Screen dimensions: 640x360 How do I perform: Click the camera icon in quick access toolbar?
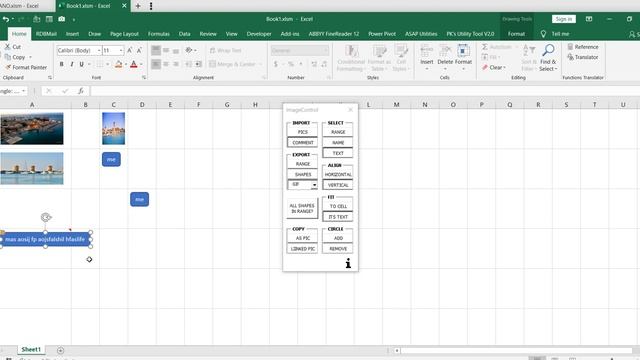pyautogui.click(x=62, y=19)
